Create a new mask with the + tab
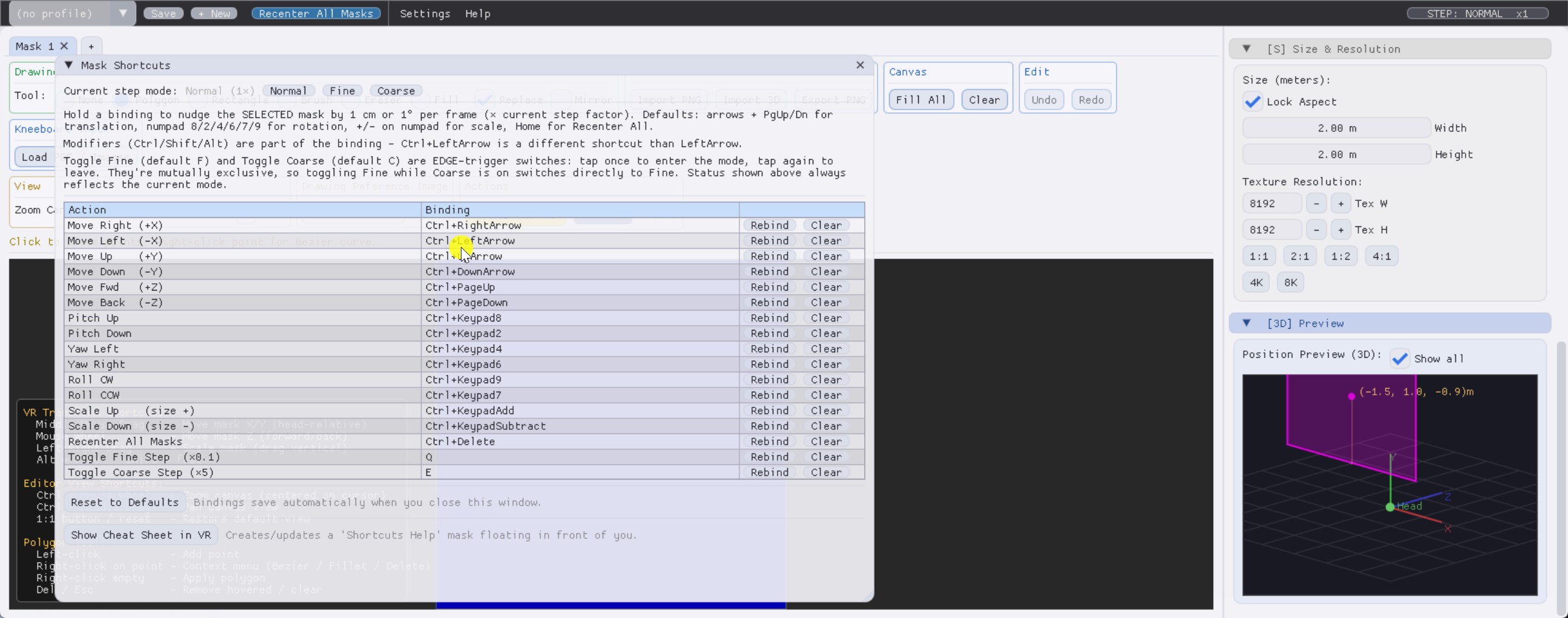The image size is (1568, 618). [x=91, y=45]
